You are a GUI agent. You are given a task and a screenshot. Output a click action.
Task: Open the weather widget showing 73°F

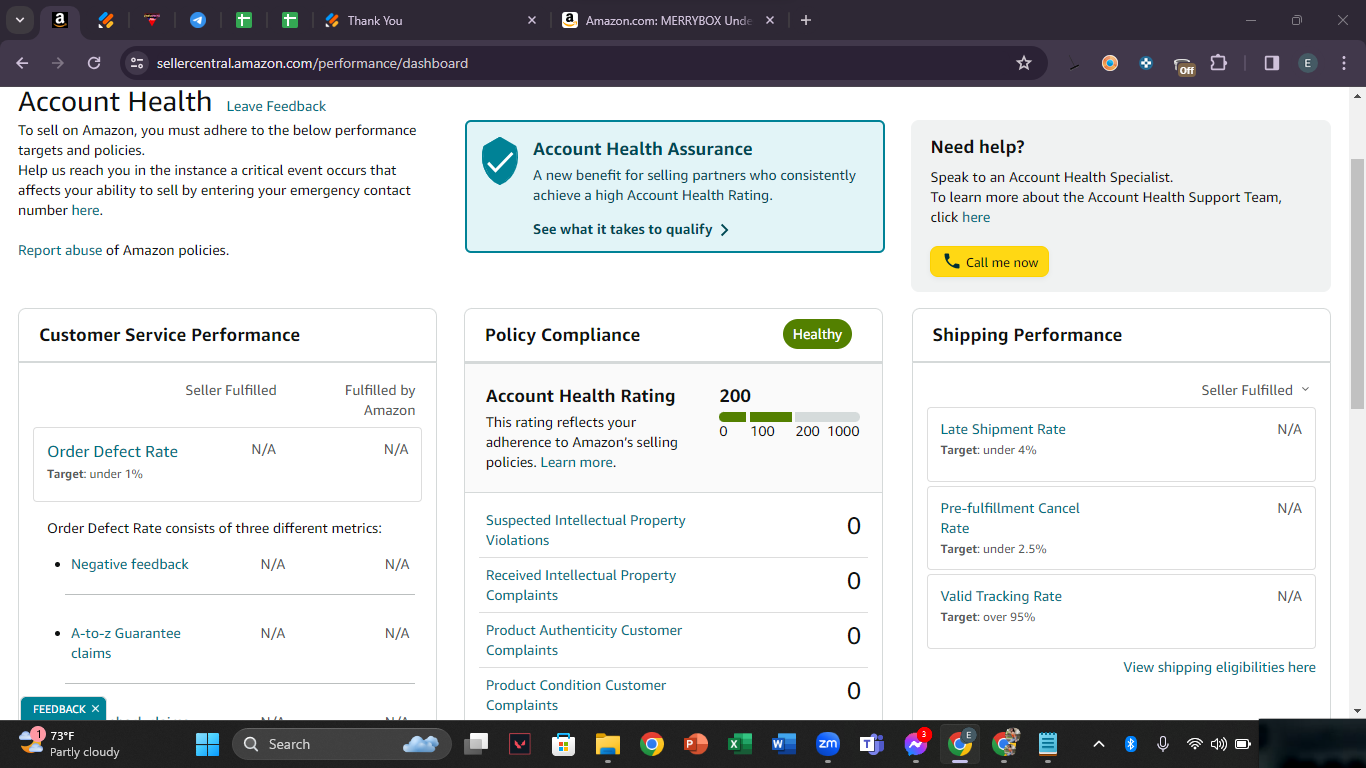[x=70, y=744]
